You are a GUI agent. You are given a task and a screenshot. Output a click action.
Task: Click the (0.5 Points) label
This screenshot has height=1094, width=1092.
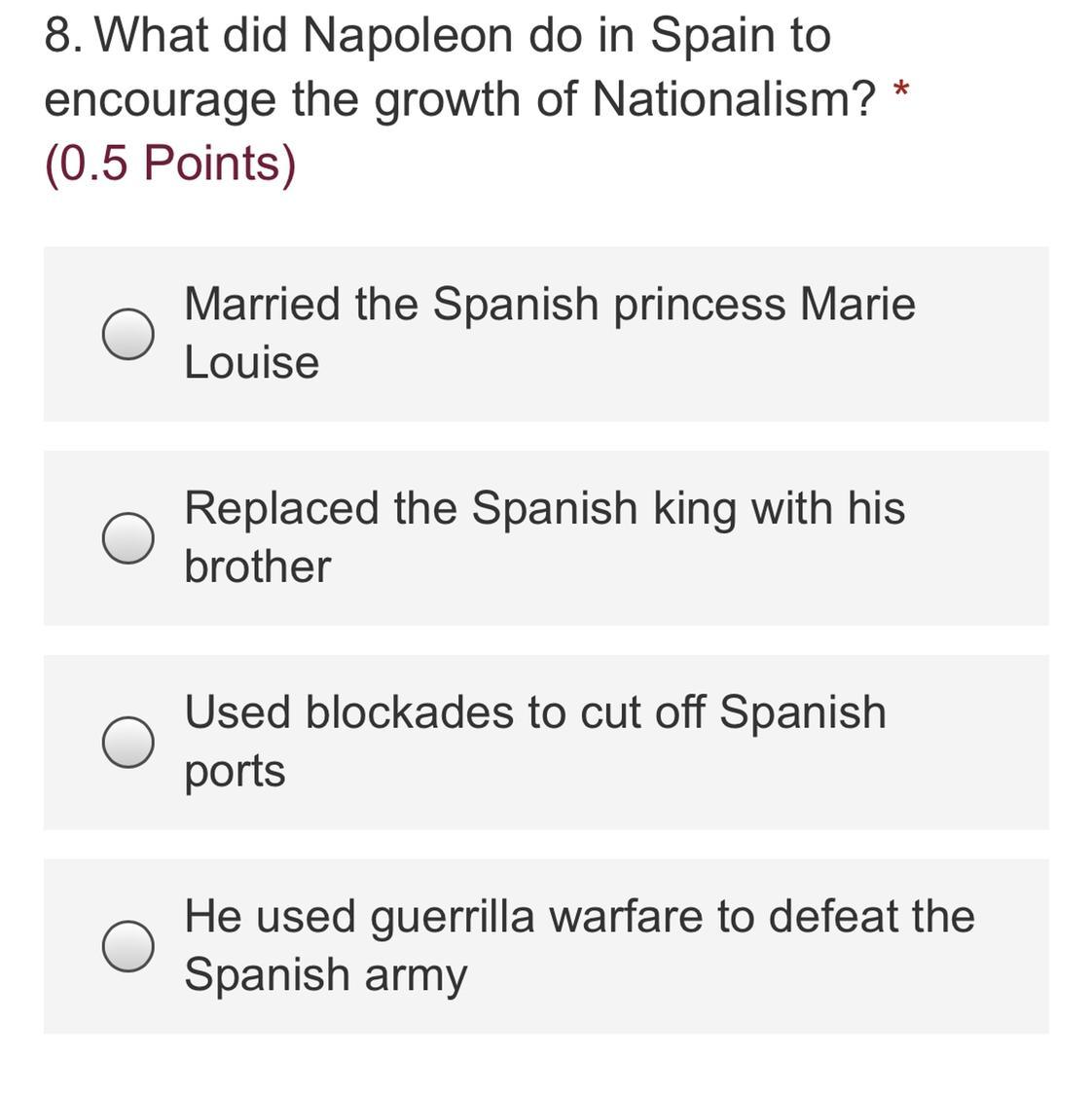tap(171, 164)
